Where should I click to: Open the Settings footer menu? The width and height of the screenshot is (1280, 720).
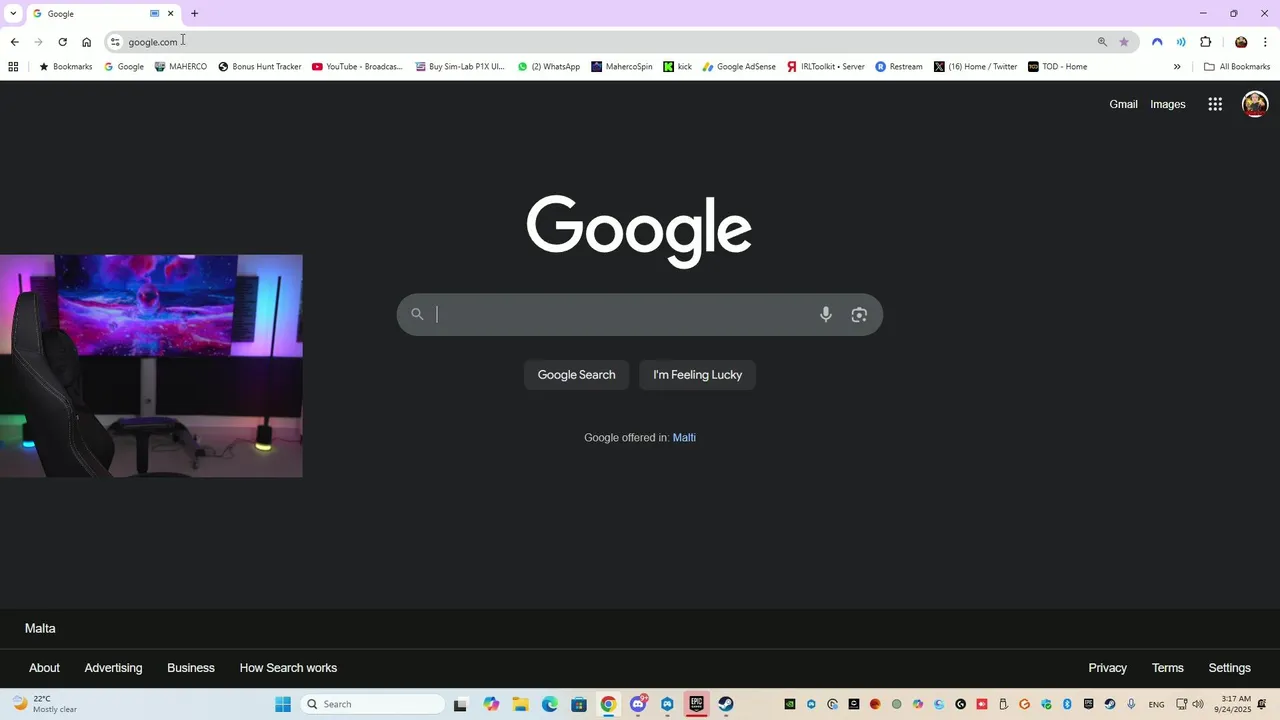1229,668
